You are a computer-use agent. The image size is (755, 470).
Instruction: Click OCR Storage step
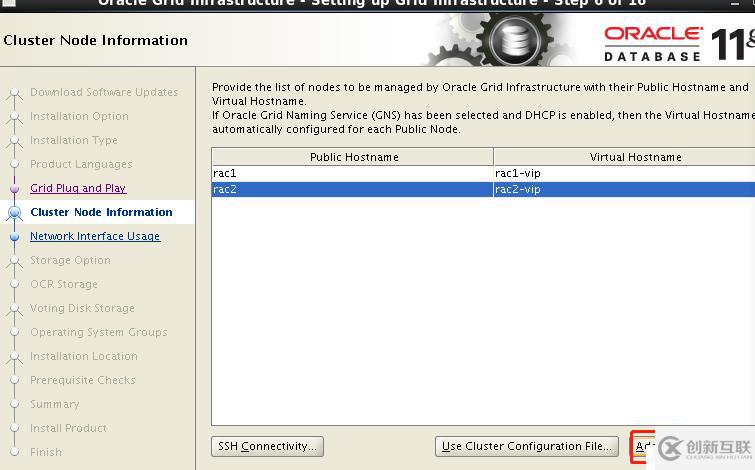[64, 284]
